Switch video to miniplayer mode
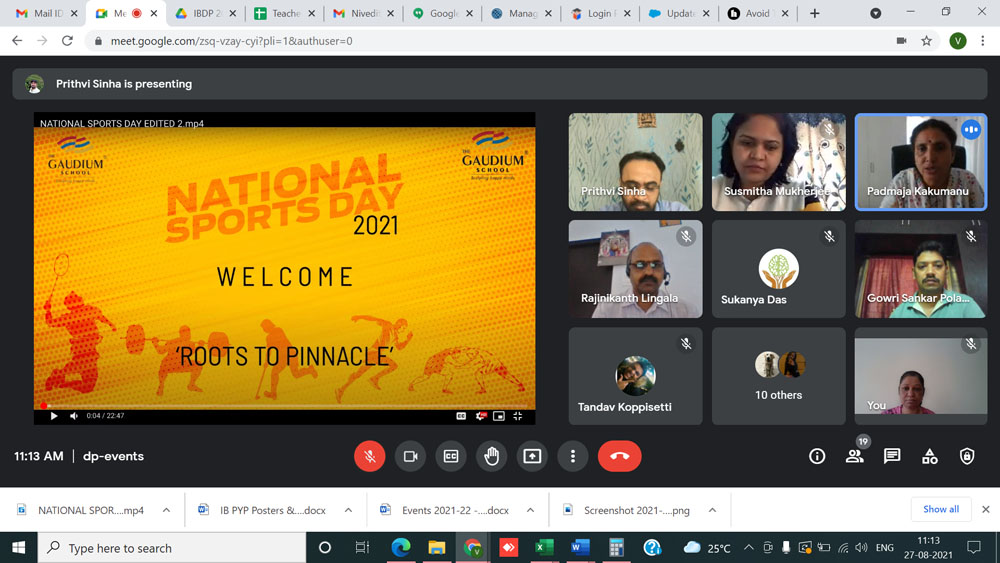Viewport: 1000px width, 563px height. [499, 416]
